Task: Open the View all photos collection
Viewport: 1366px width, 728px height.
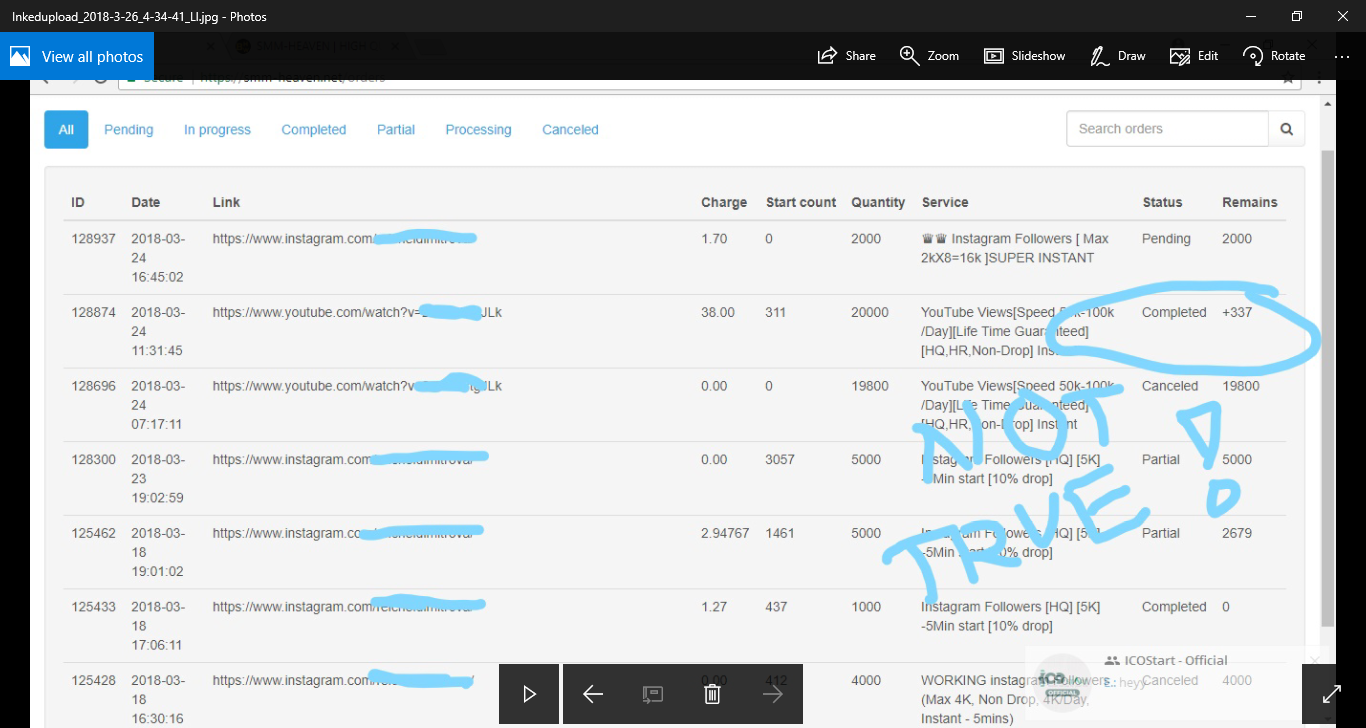Action: (75, 56)
